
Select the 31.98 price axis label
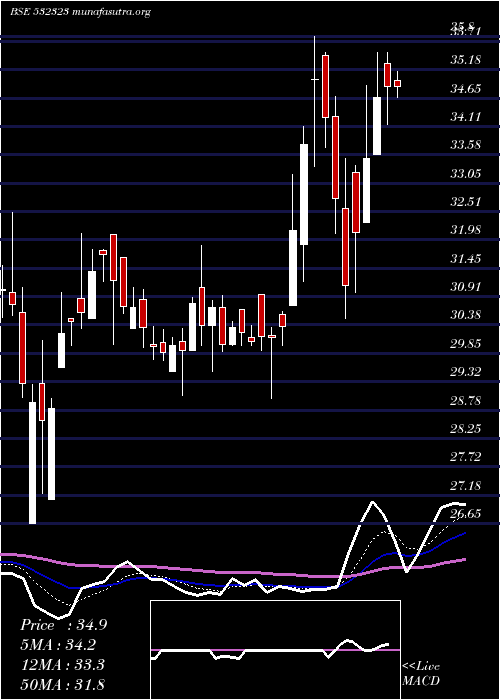[x=466, y=230]
